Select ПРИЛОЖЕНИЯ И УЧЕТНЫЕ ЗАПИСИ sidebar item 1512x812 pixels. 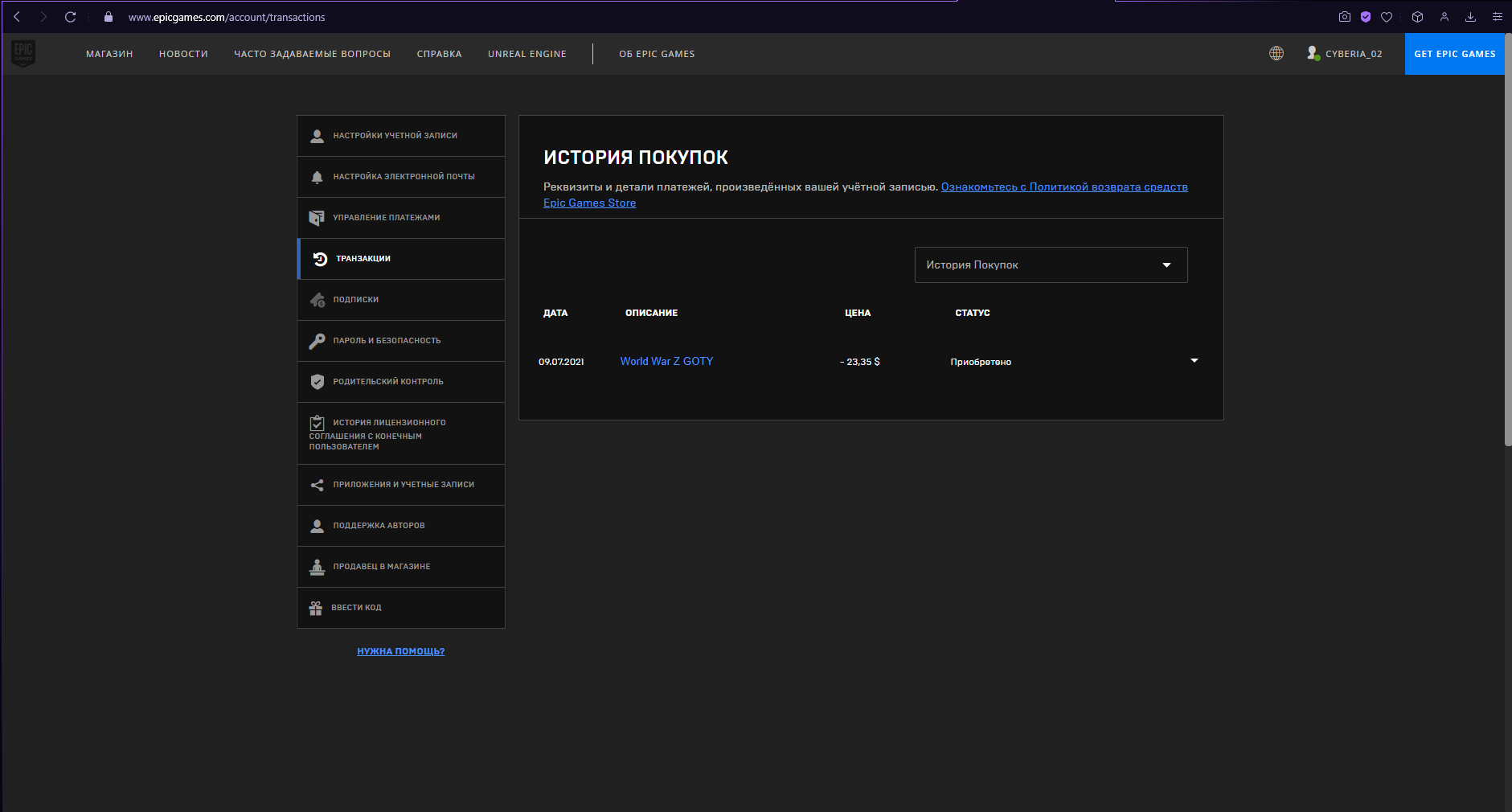tap(401, 485)
